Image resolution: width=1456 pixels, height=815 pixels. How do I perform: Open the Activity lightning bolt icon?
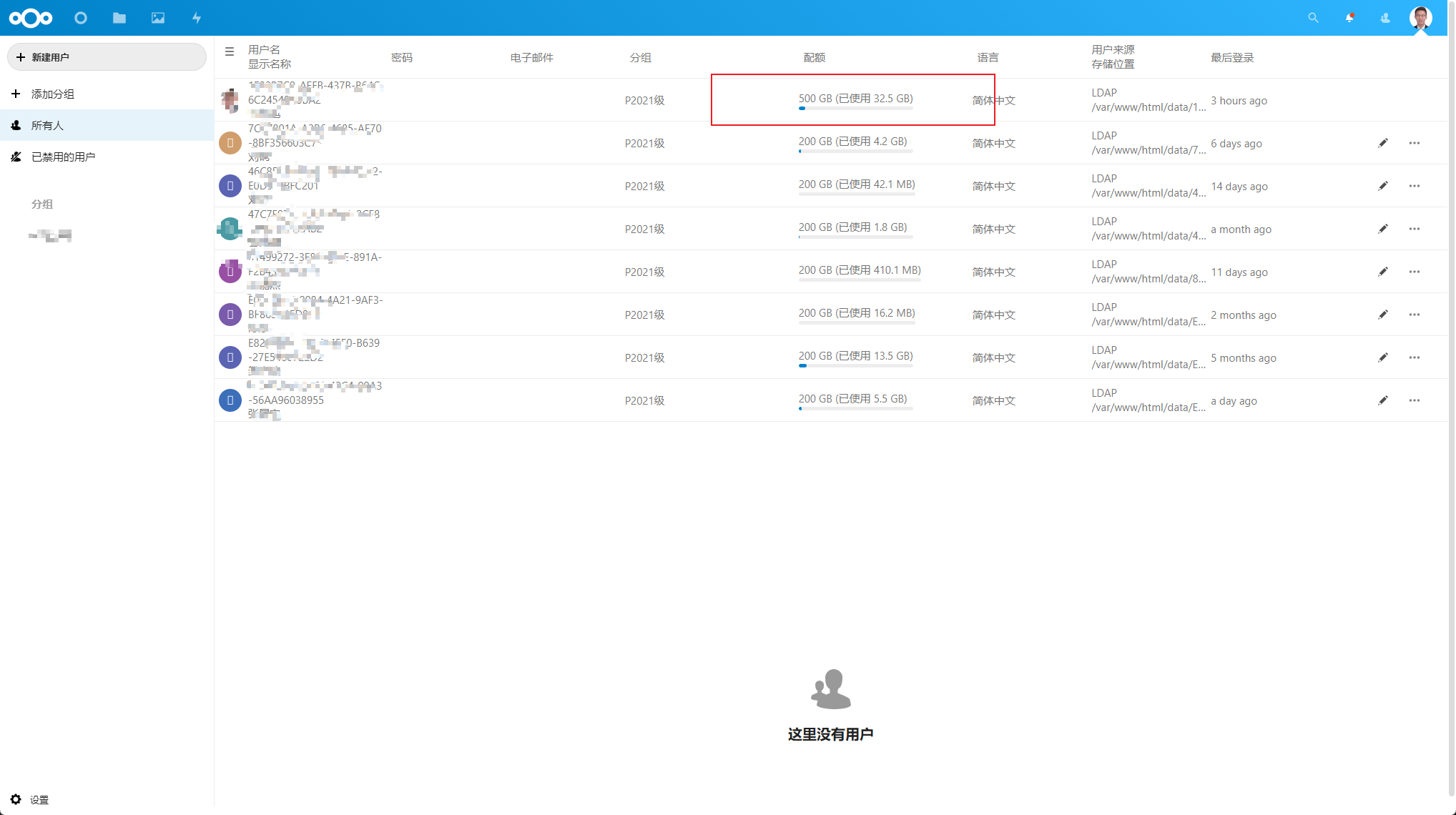coord(197,18)
